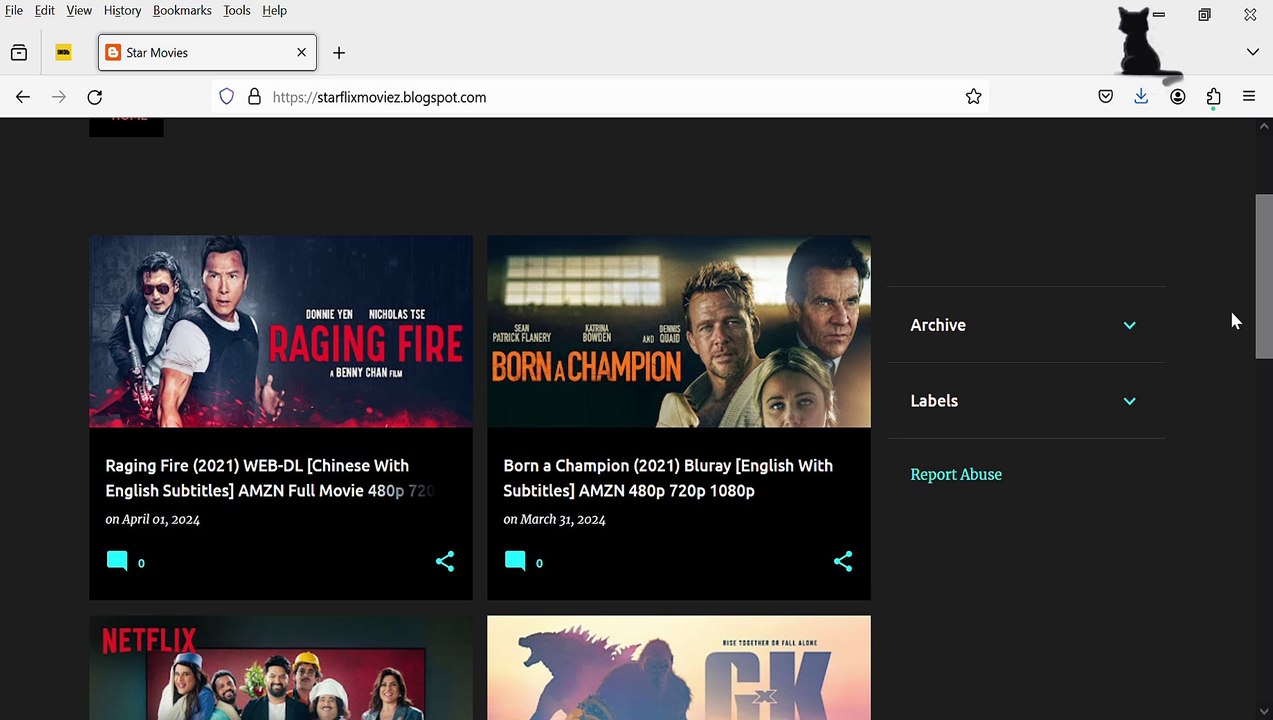The height and width of the screenshot is (720, 1273).
Task: Share the Raging Fire post
Action: pyautogui.click(x=445, y=561)
